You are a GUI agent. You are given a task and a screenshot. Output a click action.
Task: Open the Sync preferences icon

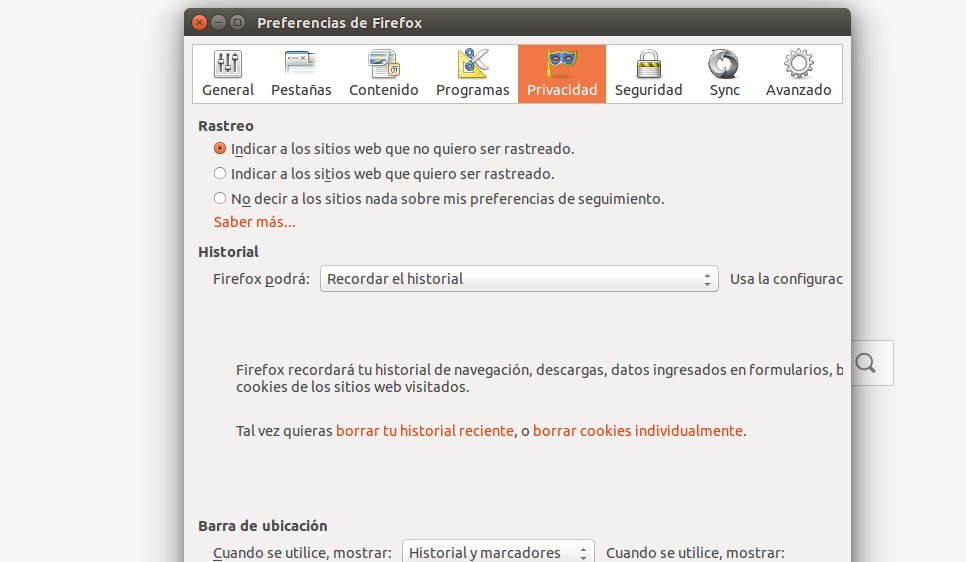tap(724, 65)
